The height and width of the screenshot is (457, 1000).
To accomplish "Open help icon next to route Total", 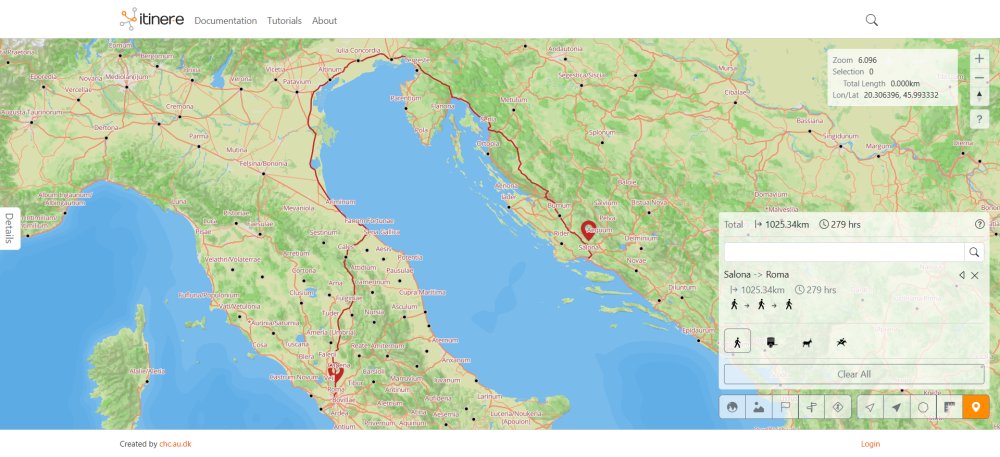I will (x=980, y=225).
